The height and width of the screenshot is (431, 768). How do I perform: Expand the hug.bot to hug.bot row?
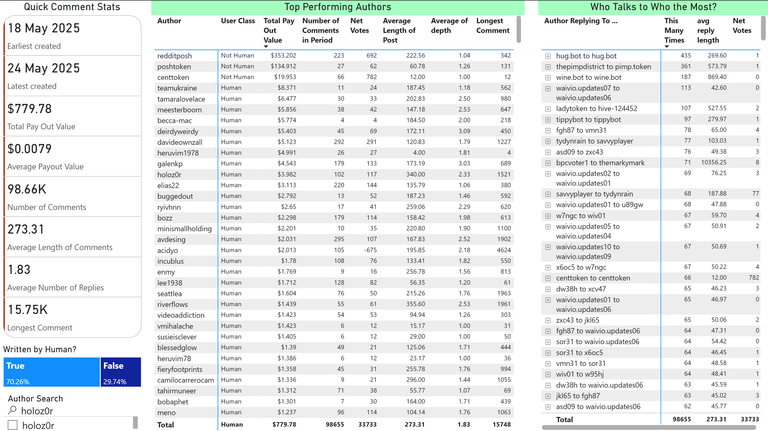click(548, 56)
